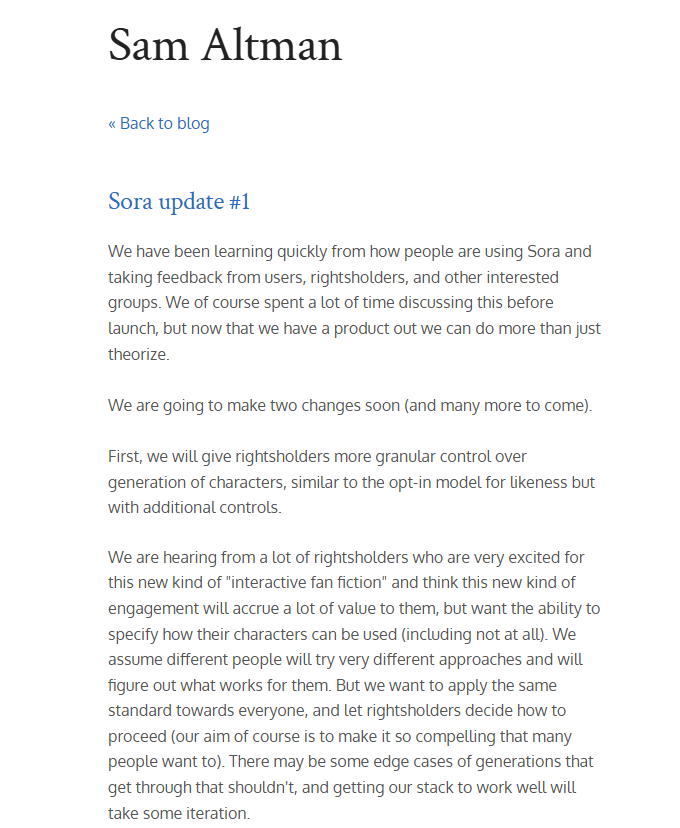Click "#1" in the post heading
The width and height of the screenshot is (680, 828).
pos(239,202)
